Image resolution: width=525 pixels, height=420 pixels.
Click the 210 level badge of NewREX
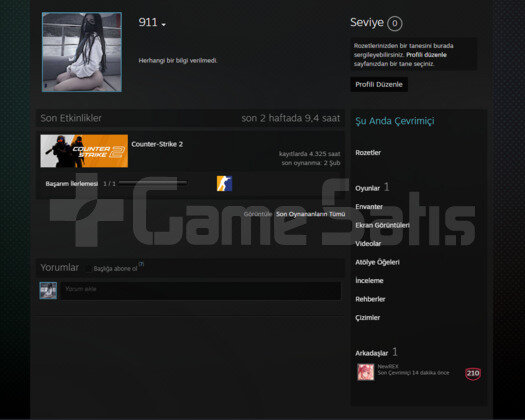point(473,373)
